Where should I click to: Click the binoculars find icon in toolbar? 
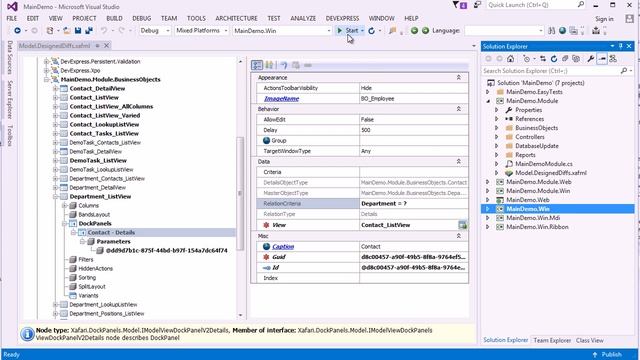coord(551,31)
